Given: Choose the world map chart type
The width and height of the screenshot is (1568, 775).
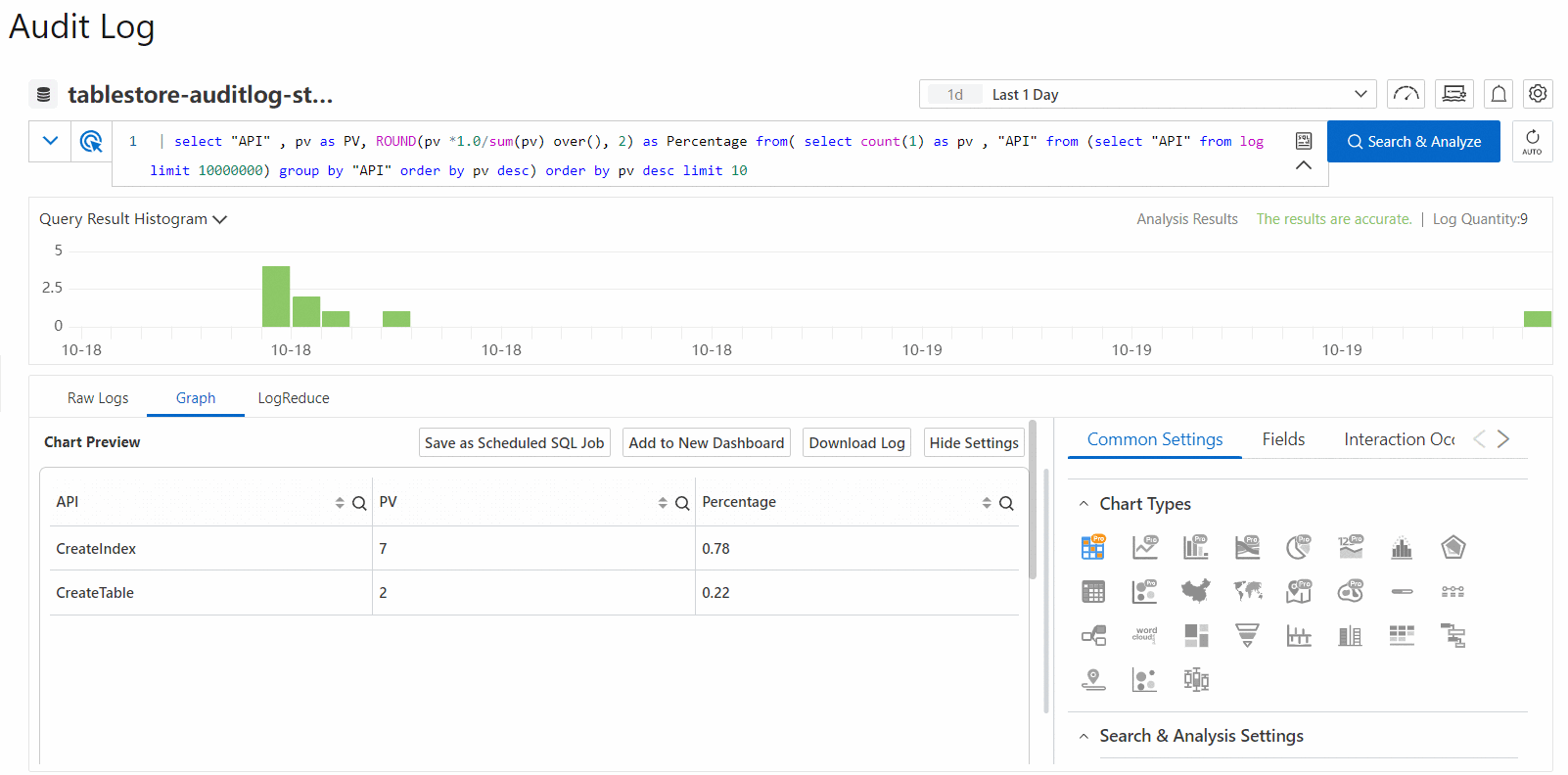Looking at the screenshot, I should click(1248, 591).
